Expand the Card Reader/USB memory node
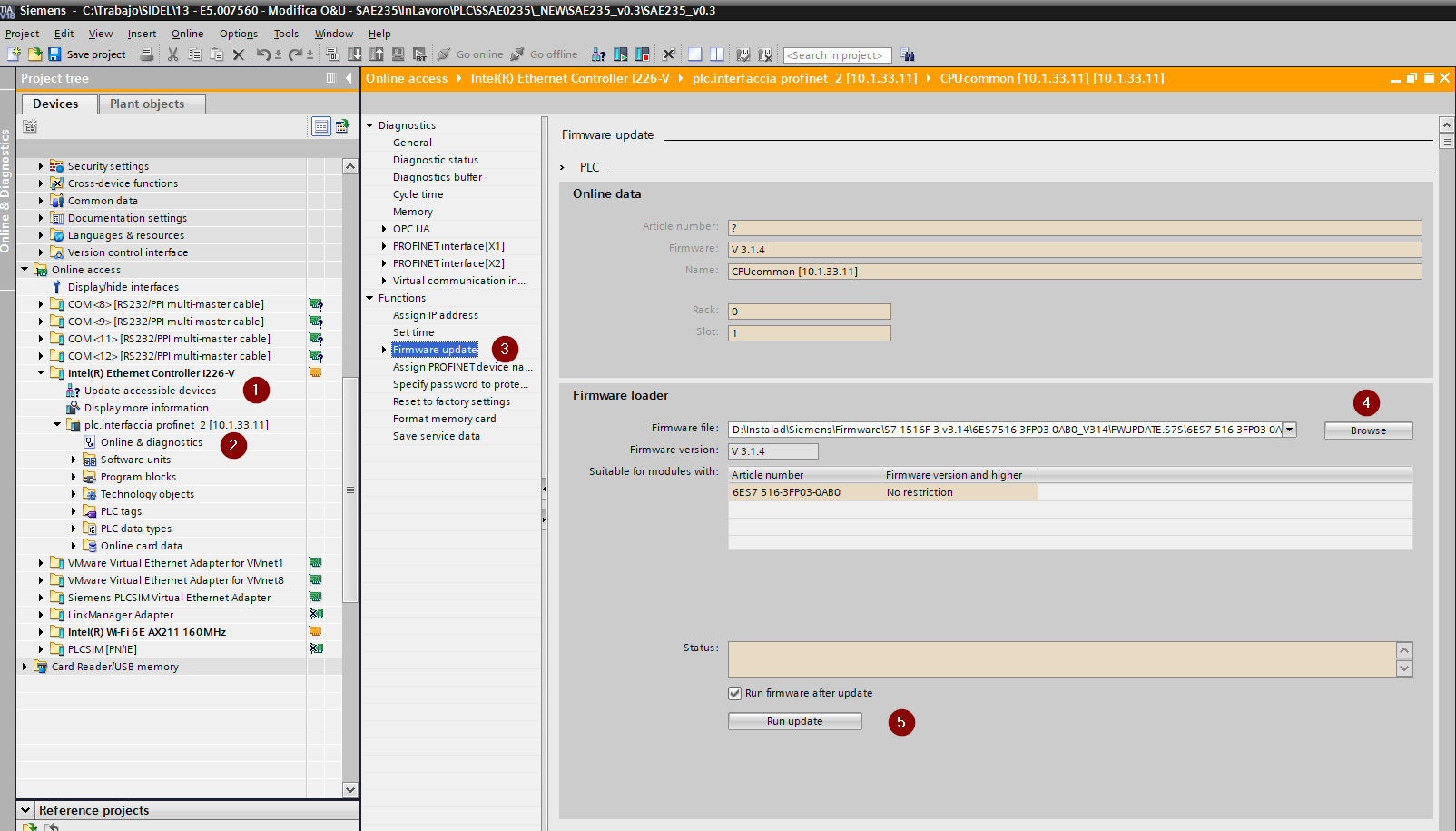1456x831 pixels. coord(25,667)
